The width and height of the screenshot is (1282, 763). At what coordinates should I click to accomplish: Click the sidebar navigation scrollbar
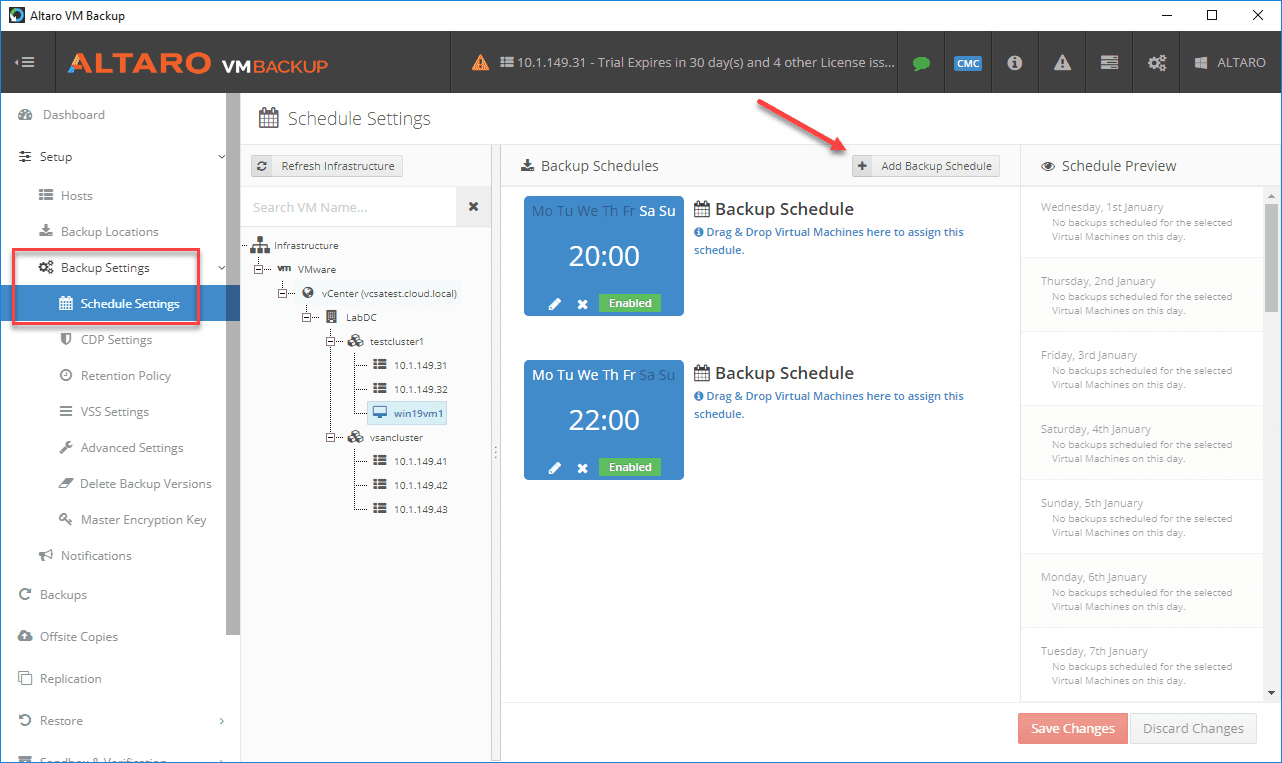pos(233,365)
